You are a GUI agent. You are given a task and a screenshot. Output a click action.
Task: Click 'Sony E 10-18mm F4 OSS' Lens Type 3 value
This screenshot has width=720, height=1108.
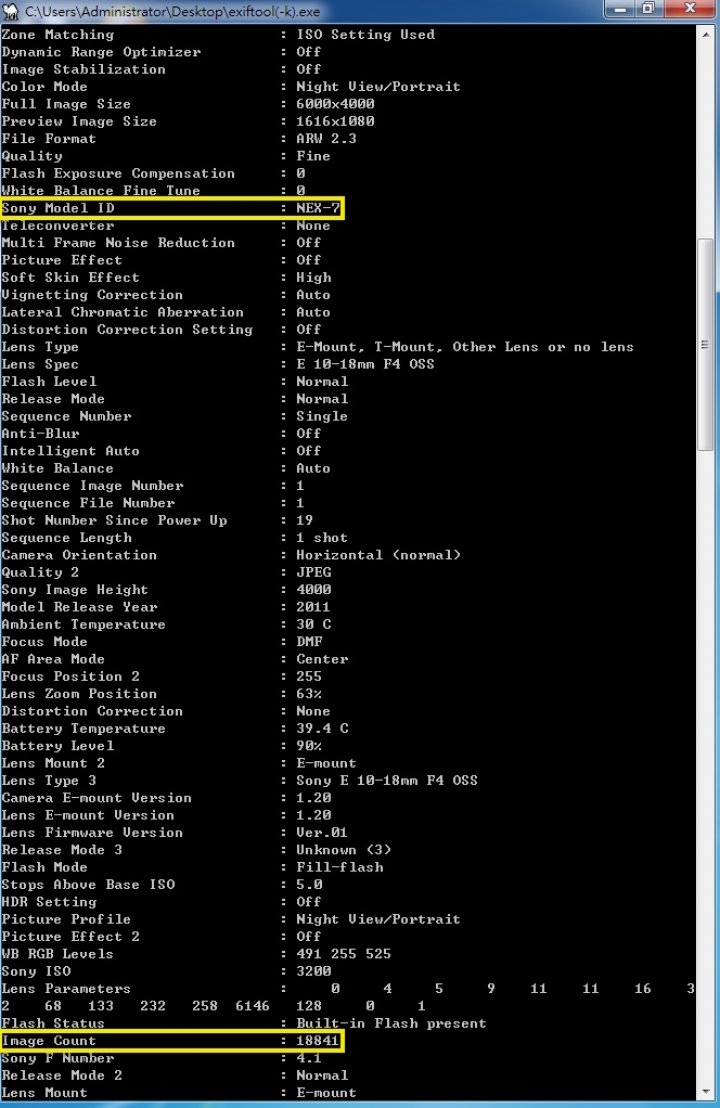(387, 781)
